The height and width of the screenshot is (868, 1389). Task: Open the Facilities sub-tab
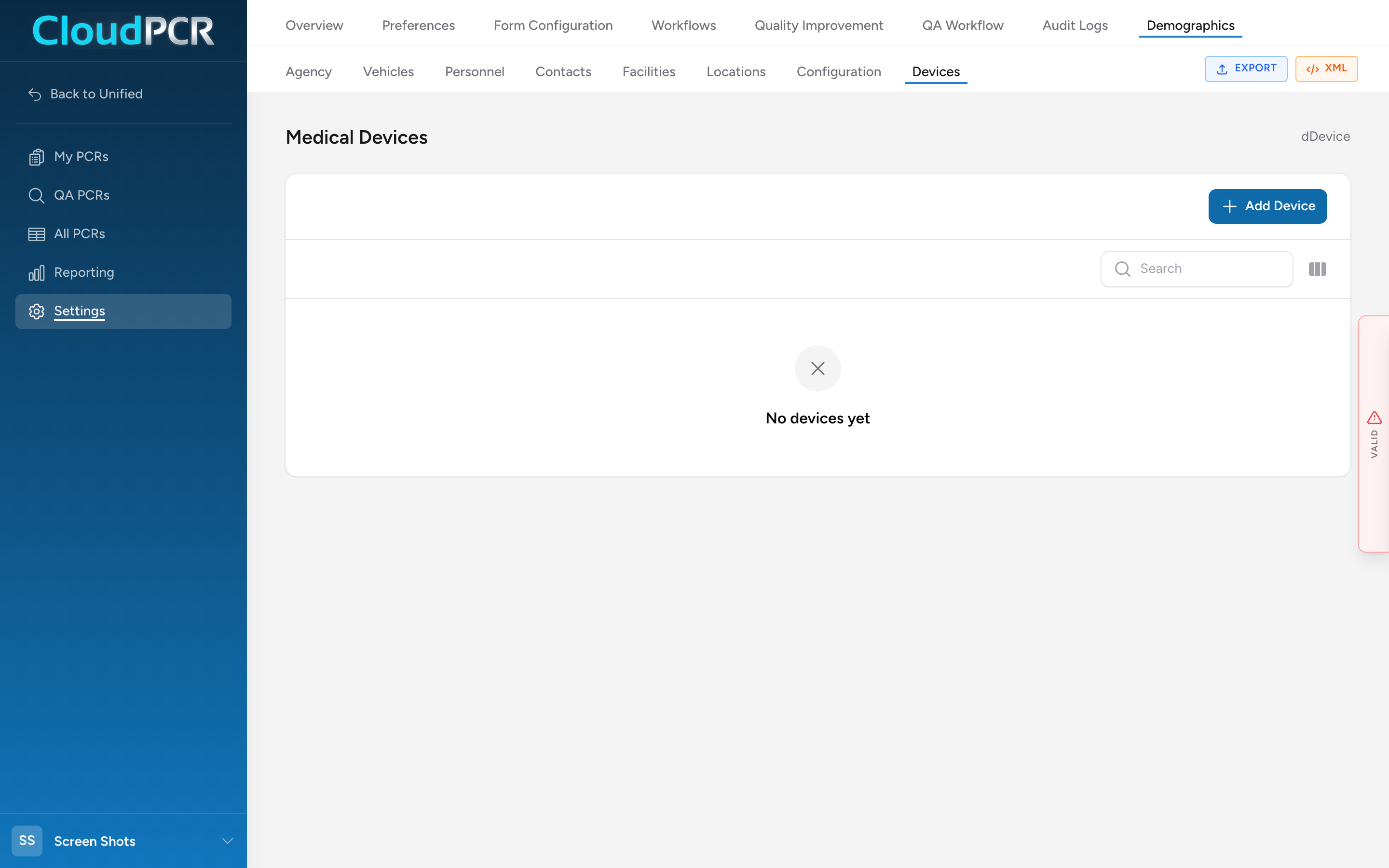[649, 72]
